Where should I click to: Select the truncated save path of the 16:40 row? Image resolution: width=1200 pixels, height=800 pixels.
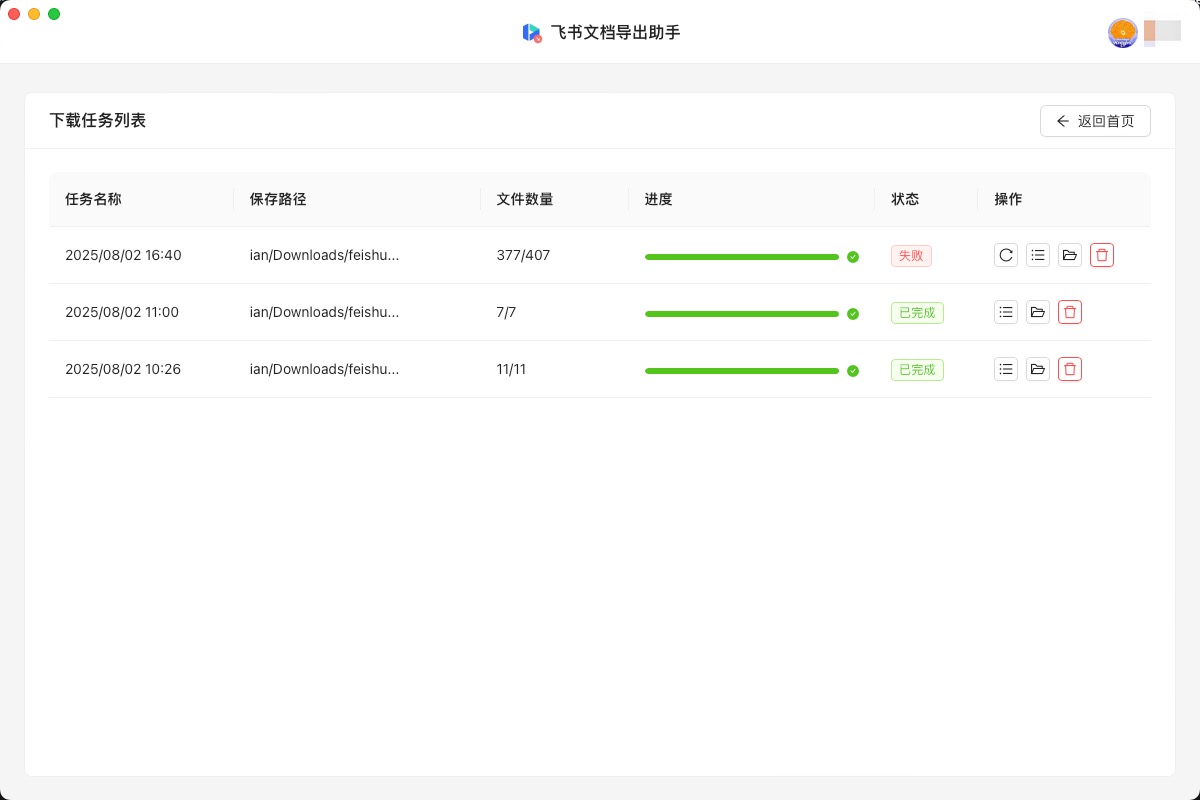[x=324, y=255]
